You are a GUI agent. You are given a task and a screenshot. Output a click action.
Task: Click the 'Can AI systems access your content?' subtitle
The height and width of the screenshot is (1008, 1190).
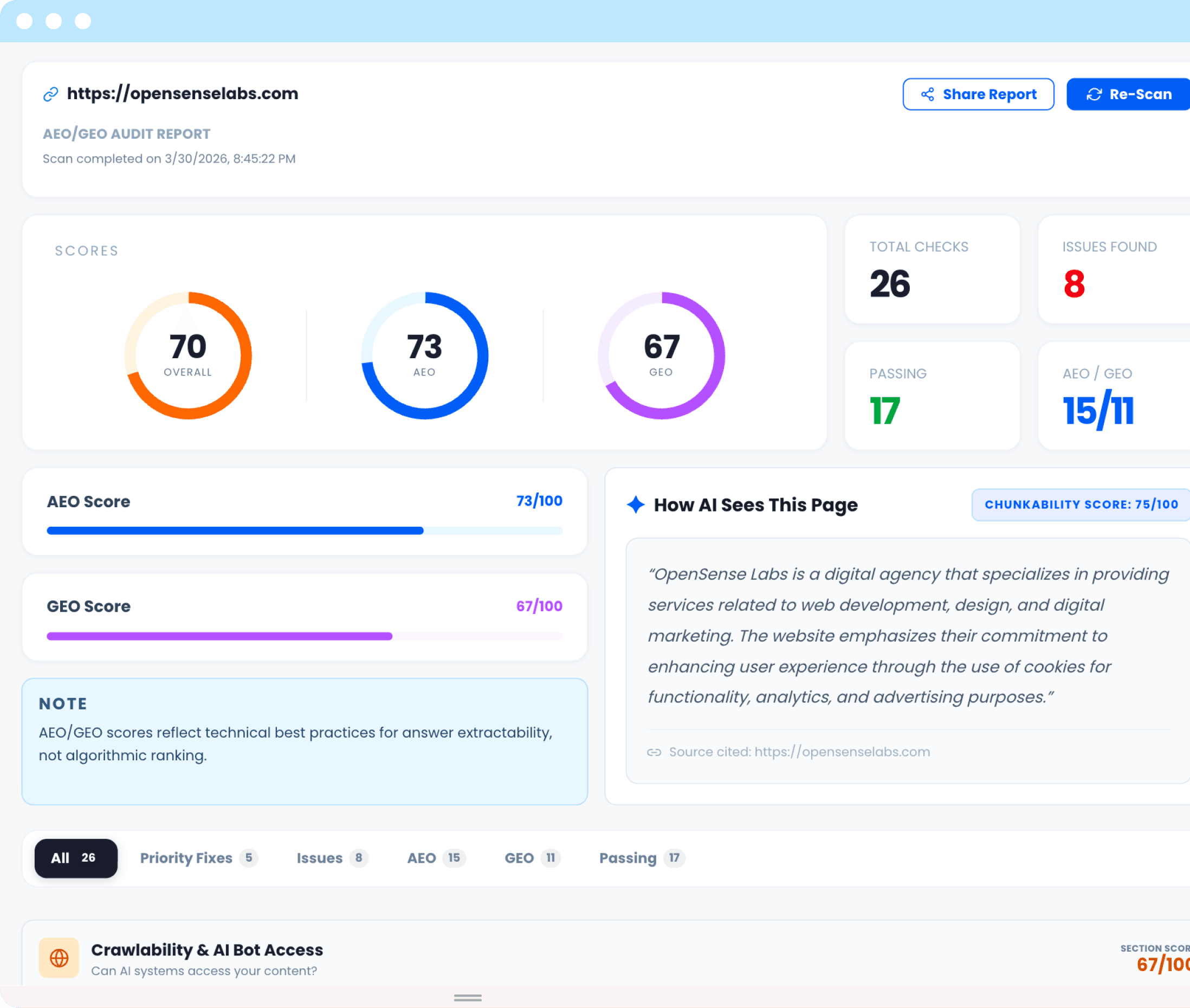click(204, 972)
